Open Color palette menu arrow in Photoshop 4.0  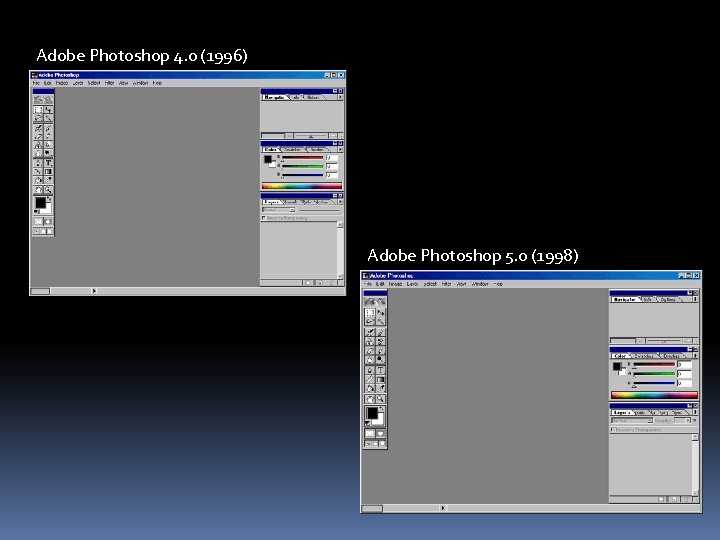click(x=341, y=149)
